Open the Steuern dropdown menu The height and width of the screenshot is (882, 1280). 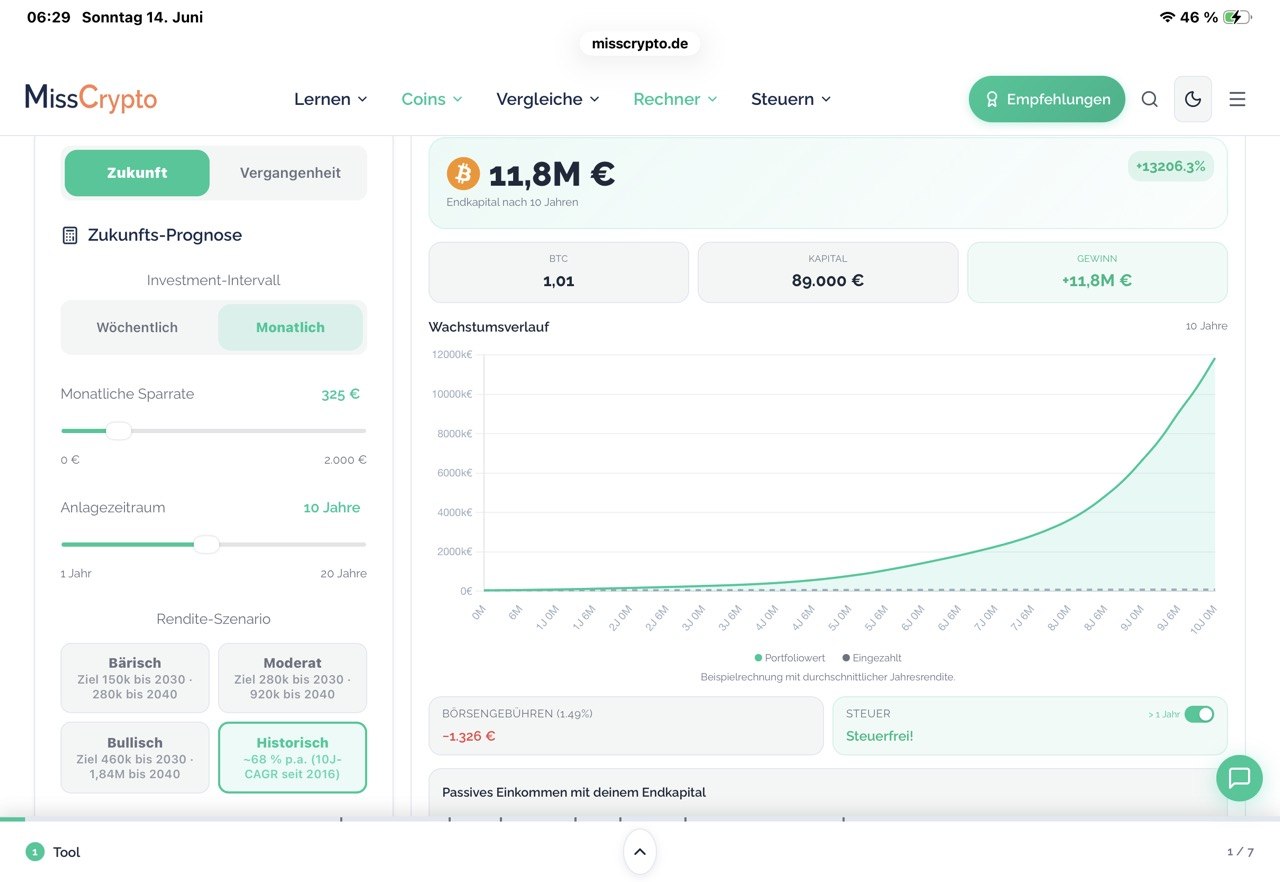click(x=791, y=99)
